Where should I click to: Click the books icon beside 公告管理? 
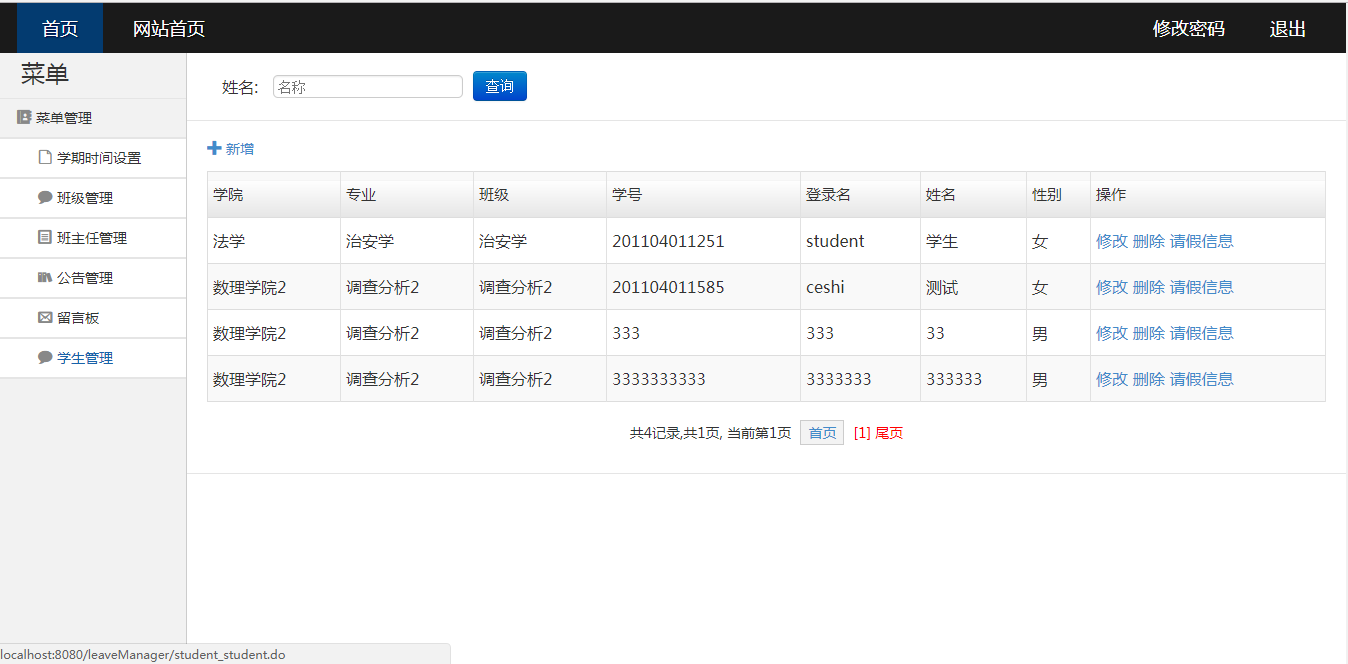[x=44, y=278]
